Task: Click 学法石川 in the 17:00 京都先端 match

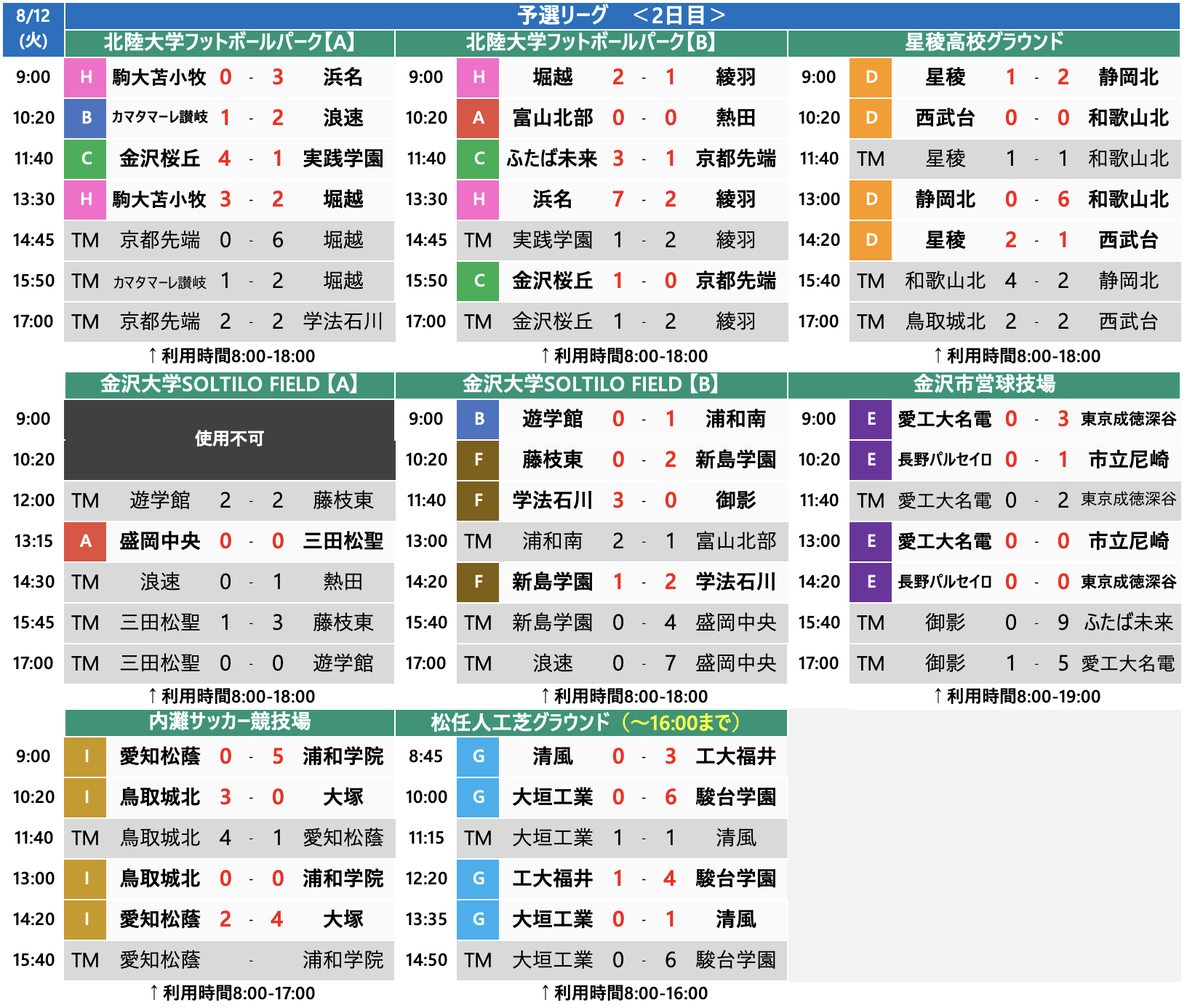Action: [343, 321]
